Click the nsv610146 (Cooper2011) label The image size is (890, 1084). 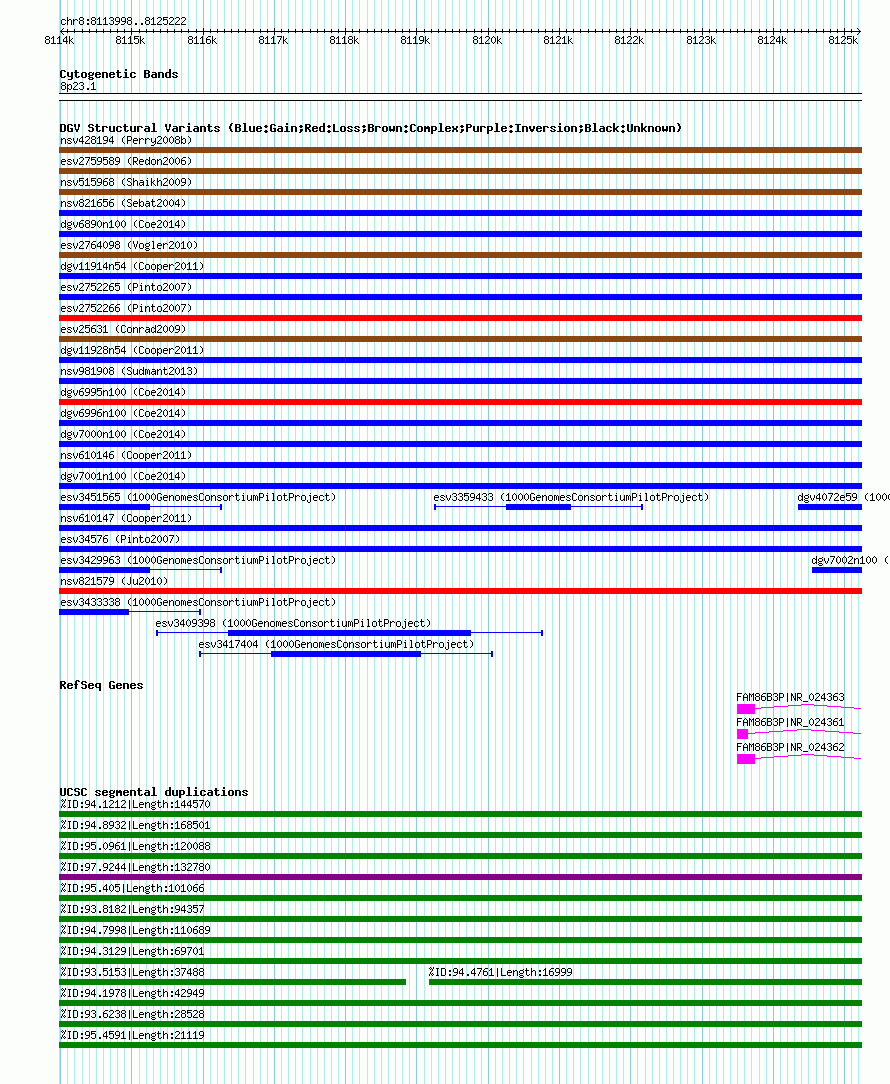[x=126, y=455]
